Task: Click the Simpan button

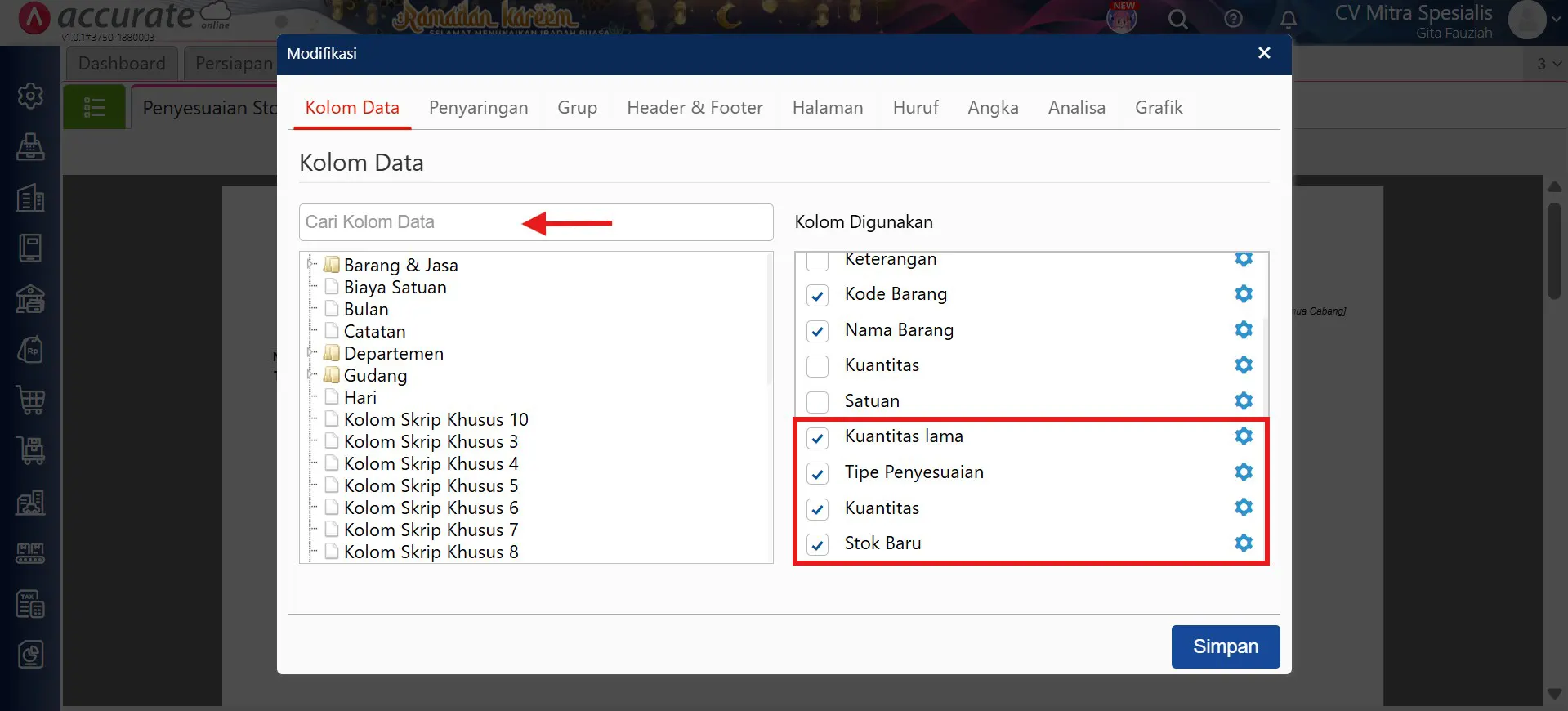Action: (x=1225, y=646)
